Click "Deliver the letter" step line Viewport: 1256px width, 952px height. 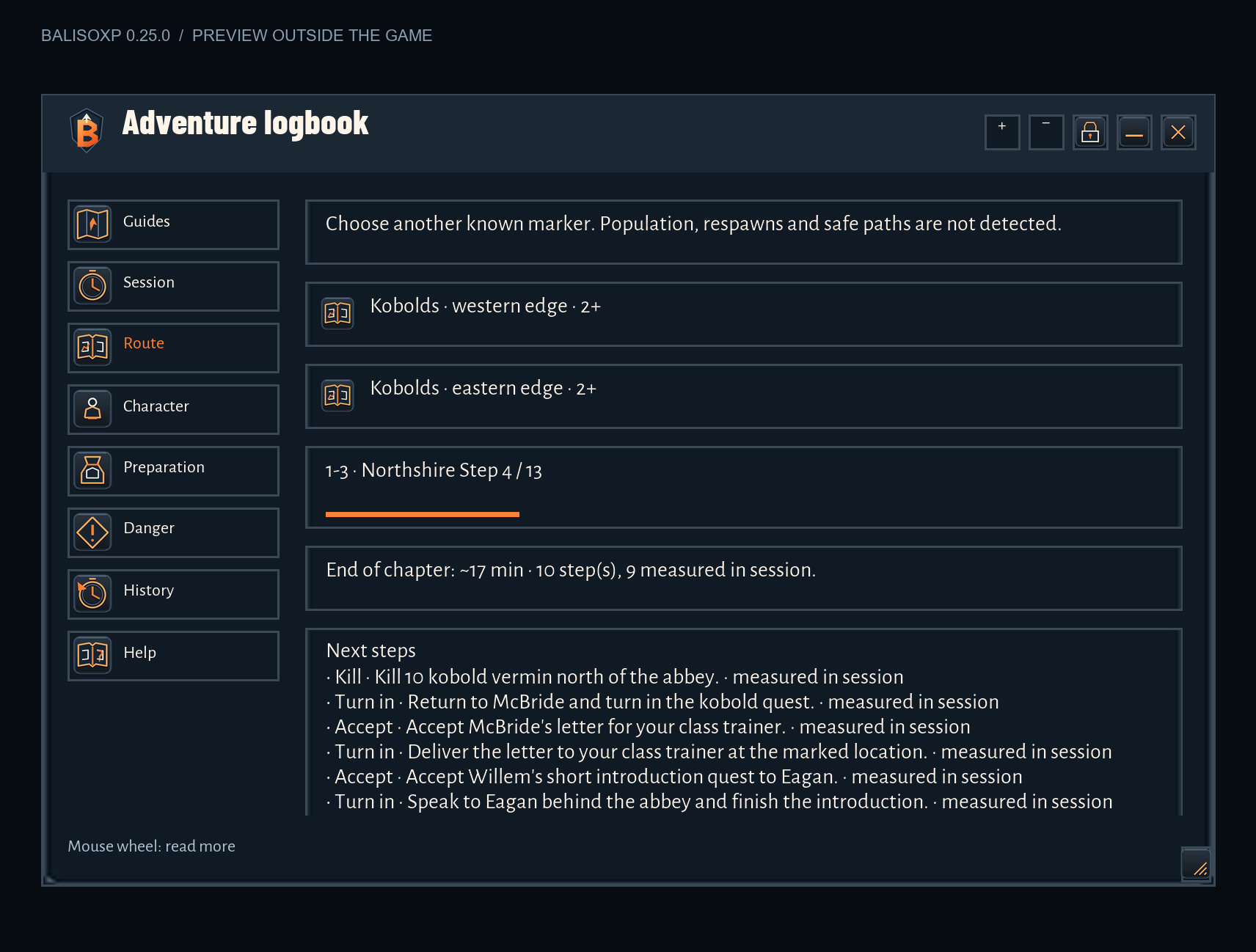click(719, 752)
